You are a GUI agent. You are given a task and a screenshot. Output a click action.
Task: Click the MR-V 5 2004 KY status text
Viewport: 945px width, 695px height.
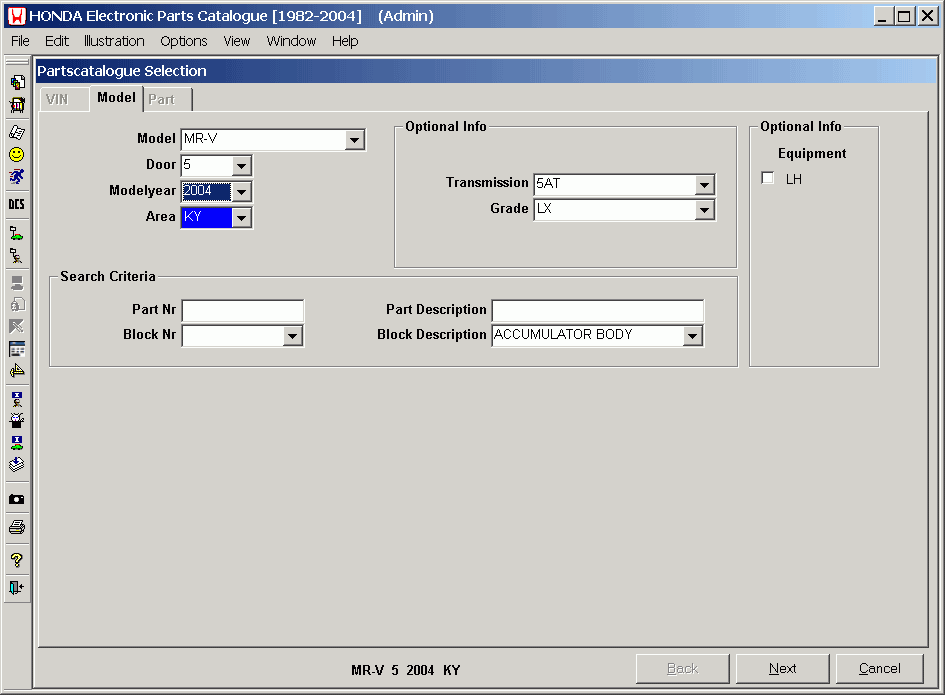tap(406, 670)
